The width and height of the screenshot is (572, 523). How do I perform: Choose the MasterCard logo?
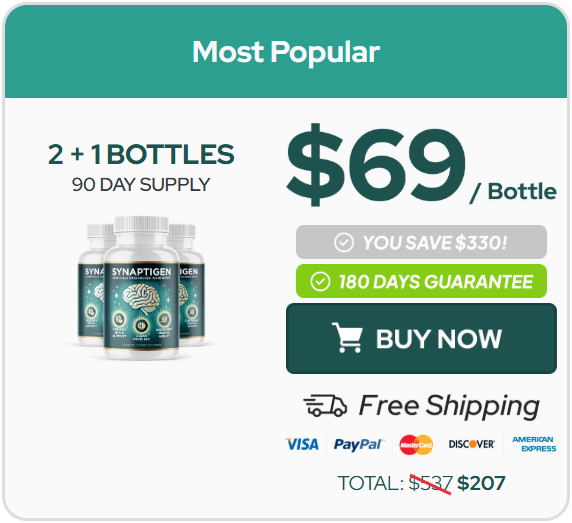pyautogui.click(x=416, y=445)
